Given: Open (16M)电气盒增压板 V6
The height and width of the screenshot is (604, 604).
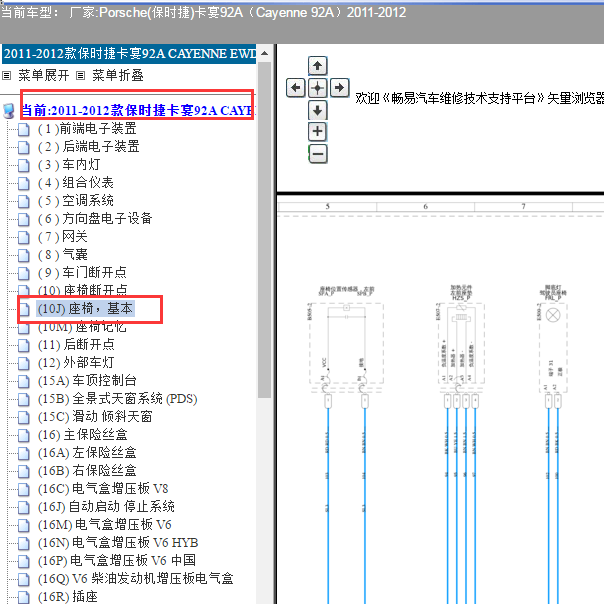Looking at the screenshot, I should (x=104, y=525).
